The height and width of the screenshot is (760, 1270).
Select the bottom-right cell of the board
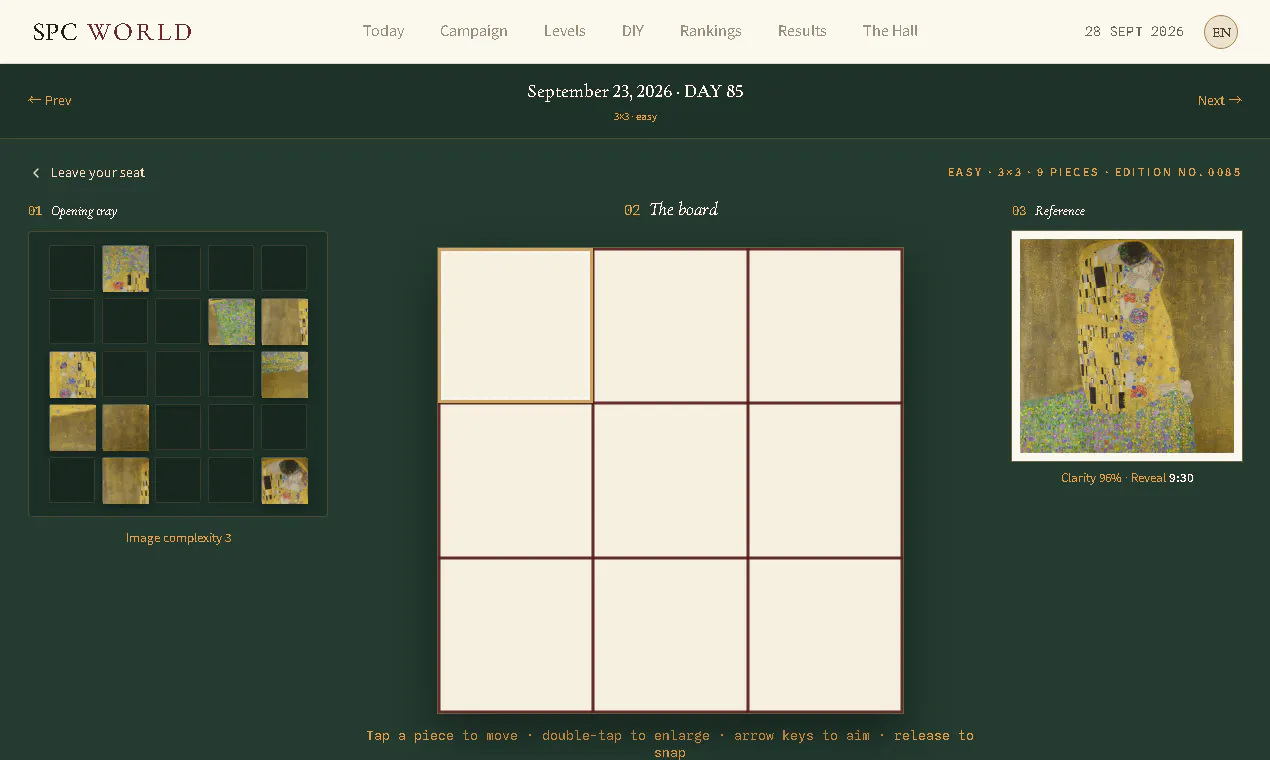(826, 635)
